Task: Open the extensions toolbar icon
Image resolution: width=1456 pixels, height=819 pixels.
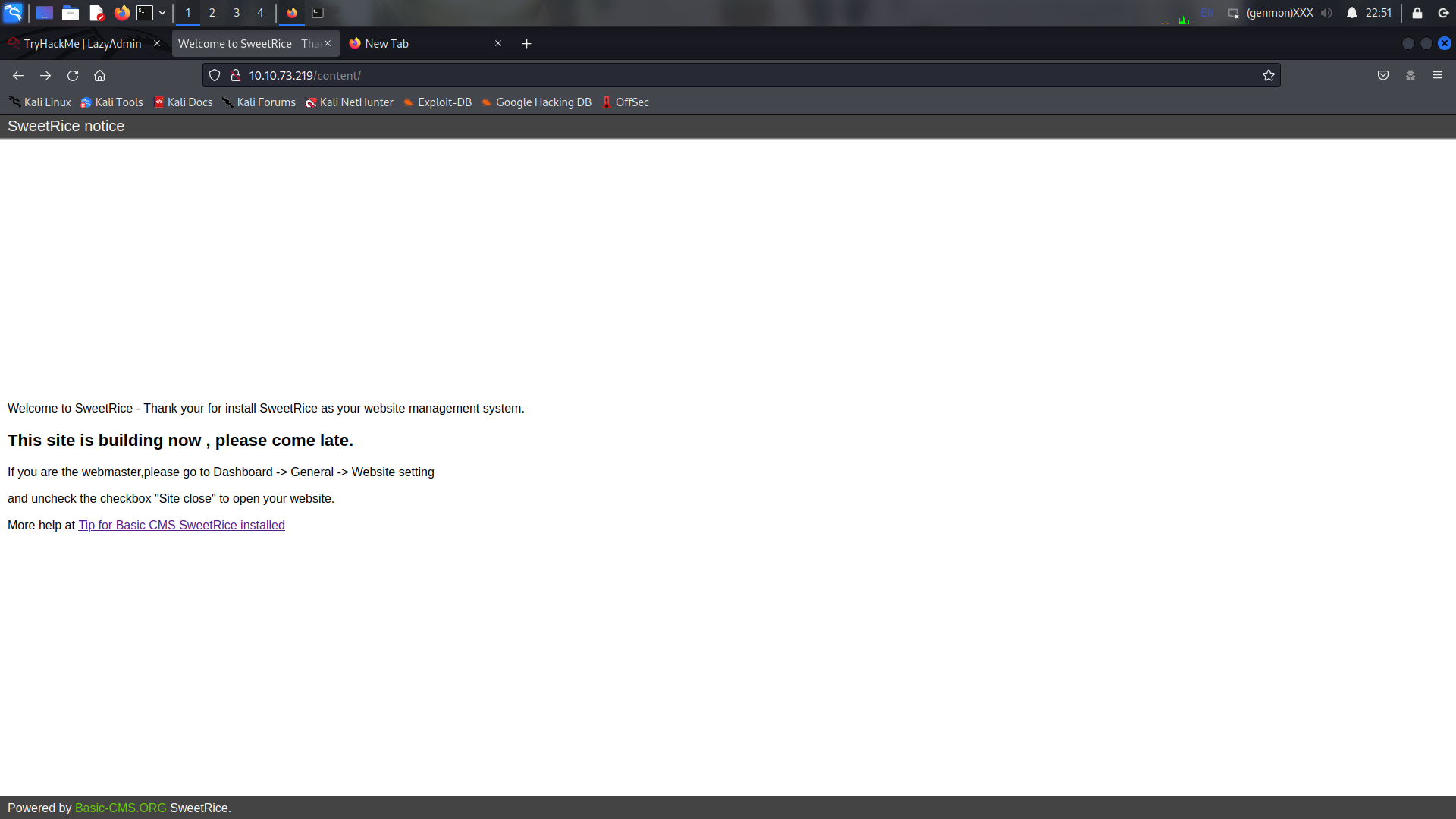Action: pyautogui.click(x=1410, y=75)
